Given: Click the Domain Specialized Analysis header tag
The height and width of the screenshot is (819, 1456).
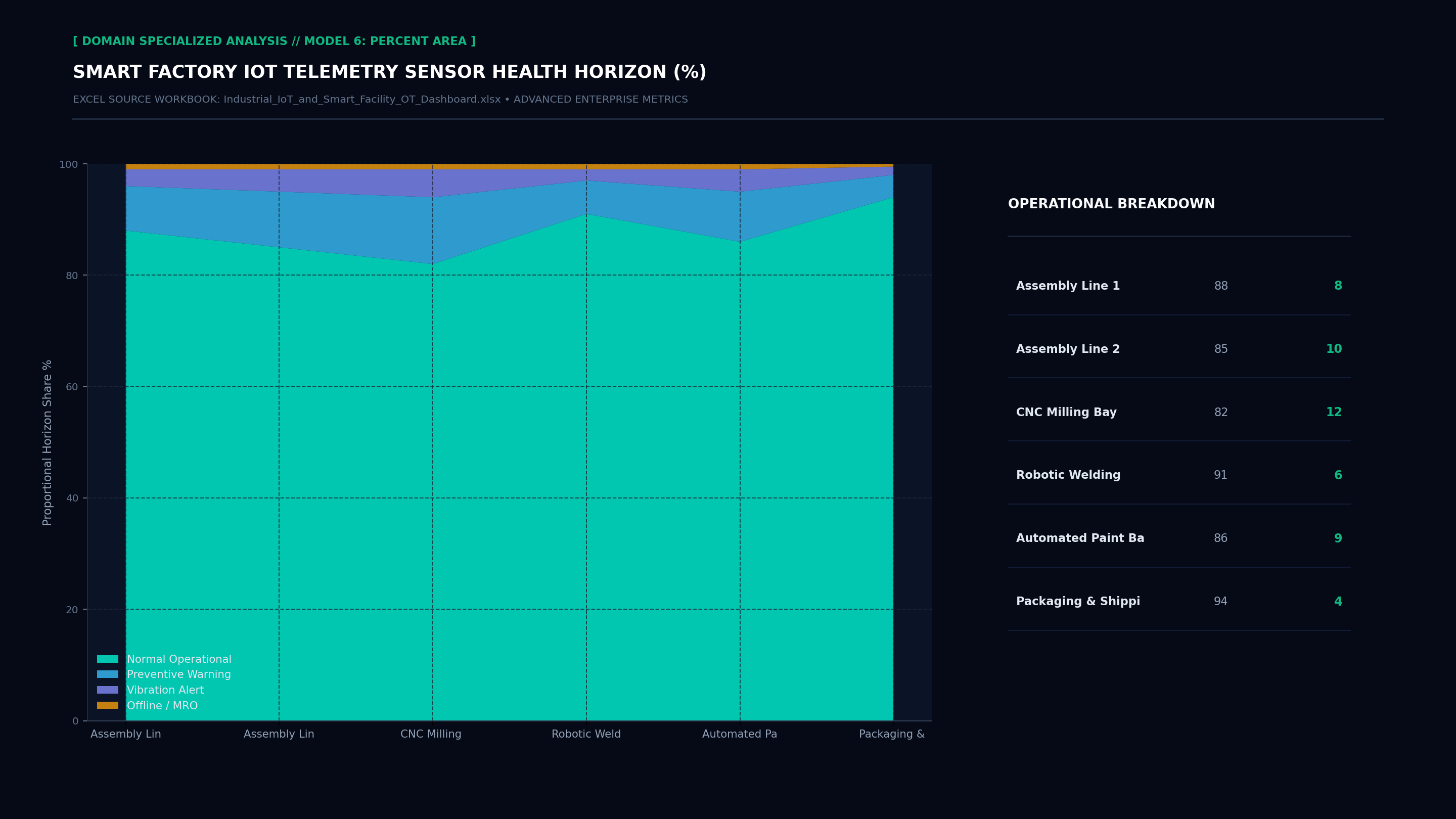Looking at the screenshot, I should pos(274,41).
